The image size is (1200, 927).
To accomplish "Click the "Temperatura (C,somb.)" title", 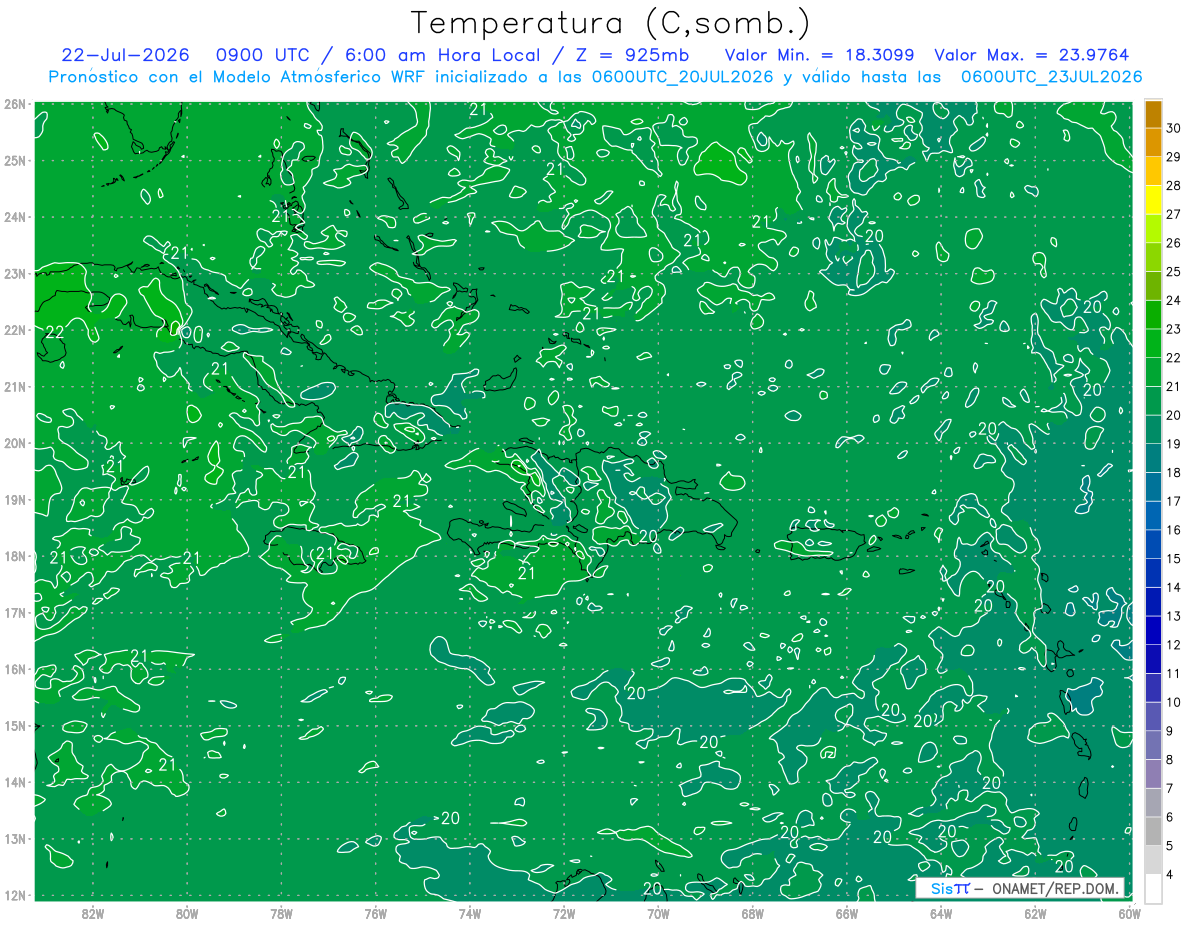I will tap(610, 23).
